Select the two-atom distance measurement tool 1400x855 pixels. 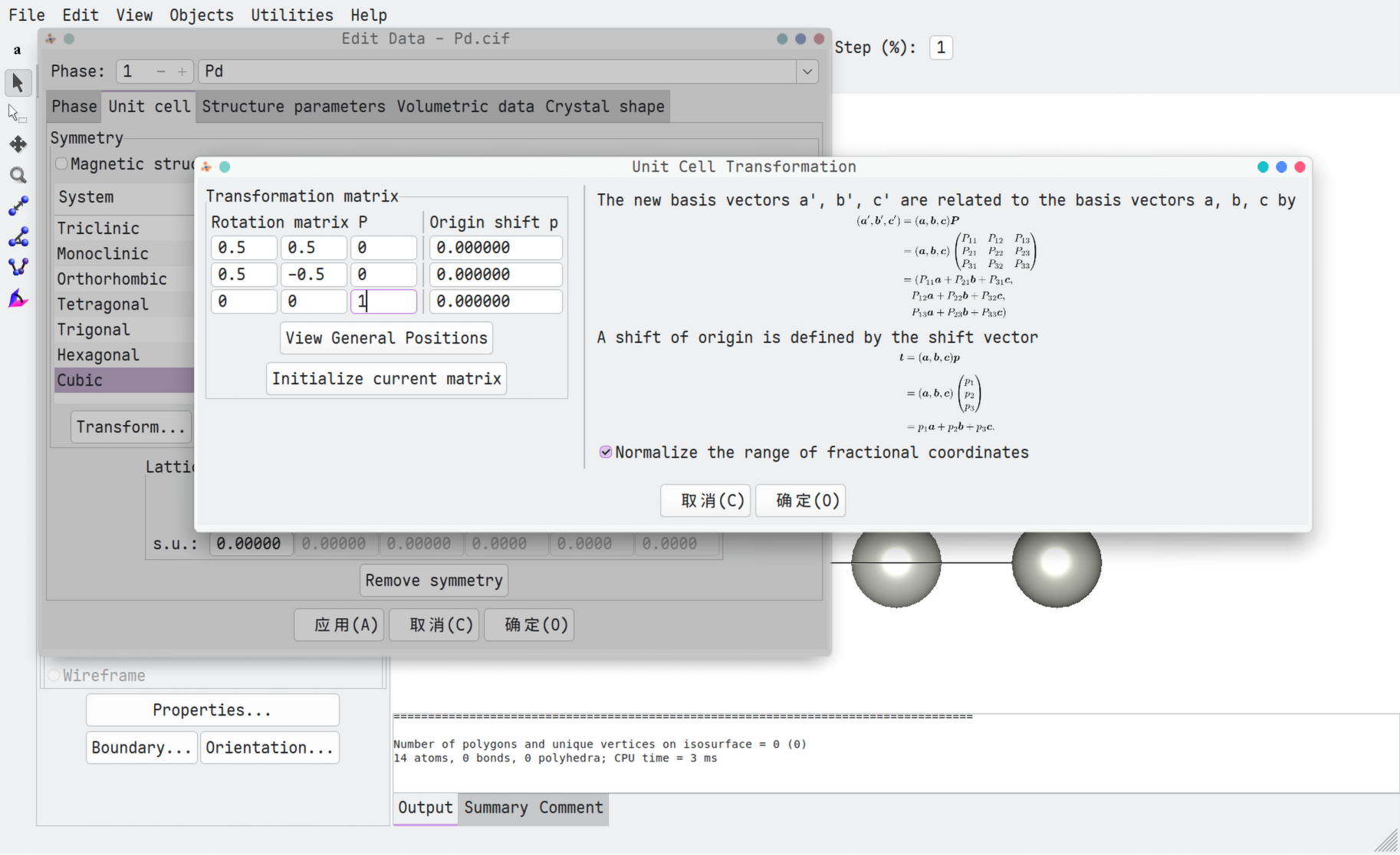[x=18, y=206]
